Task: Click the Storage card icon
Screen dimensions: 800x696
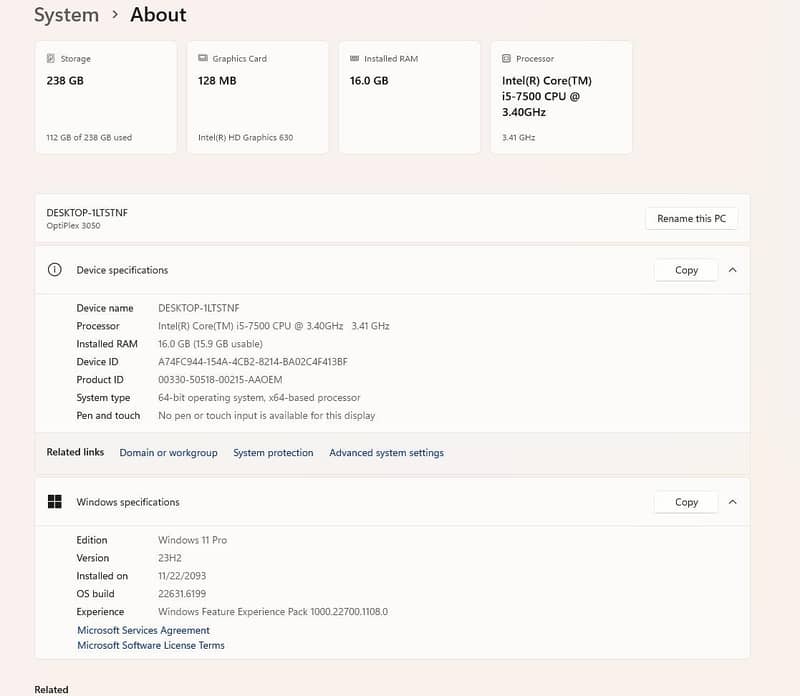Action: 51,58
